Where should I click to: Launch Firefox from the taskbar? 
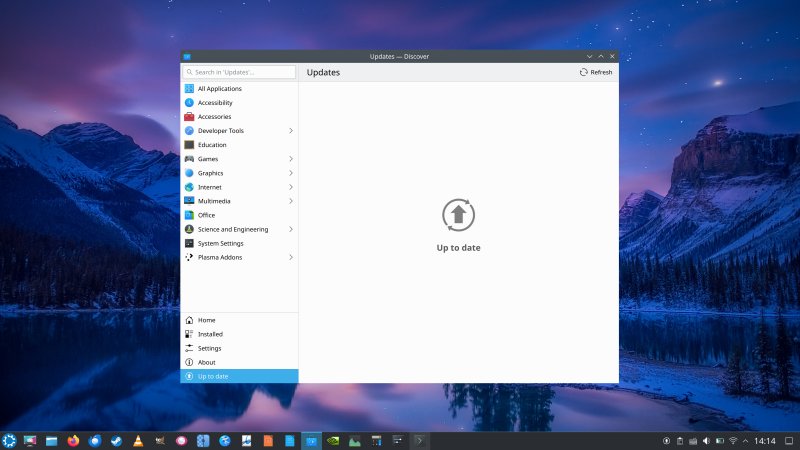point(73,440)
